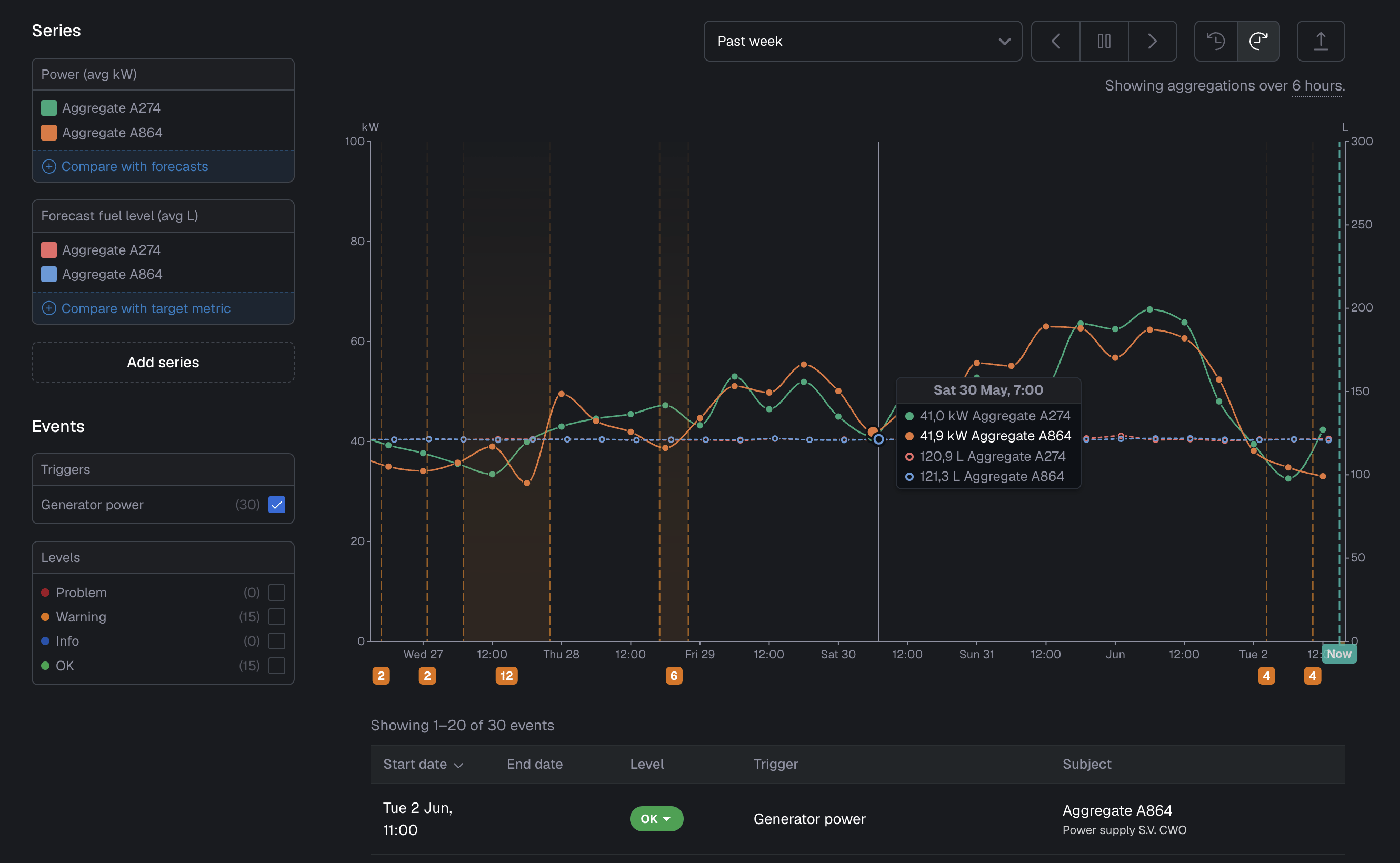Click the event marker 2 under Wed 27

click(x=427, y=676)
